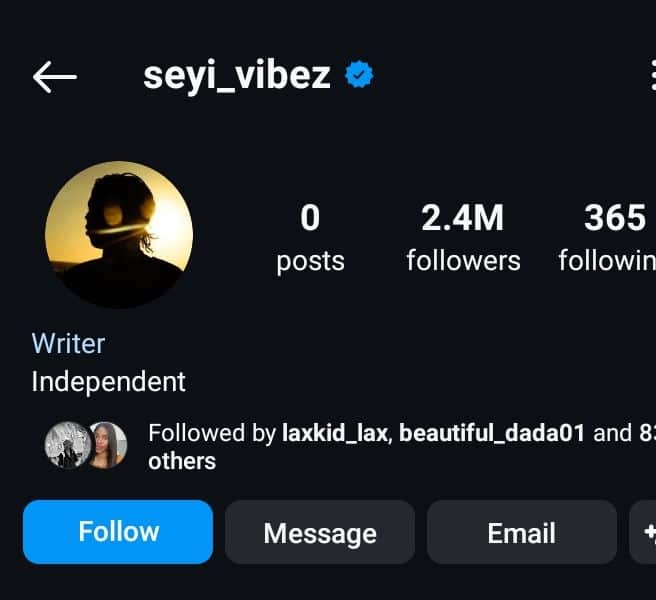Viewport: 656px width, 600px height.
Task: Open the seyi_vibez profile picture
Action: (119, 234)
